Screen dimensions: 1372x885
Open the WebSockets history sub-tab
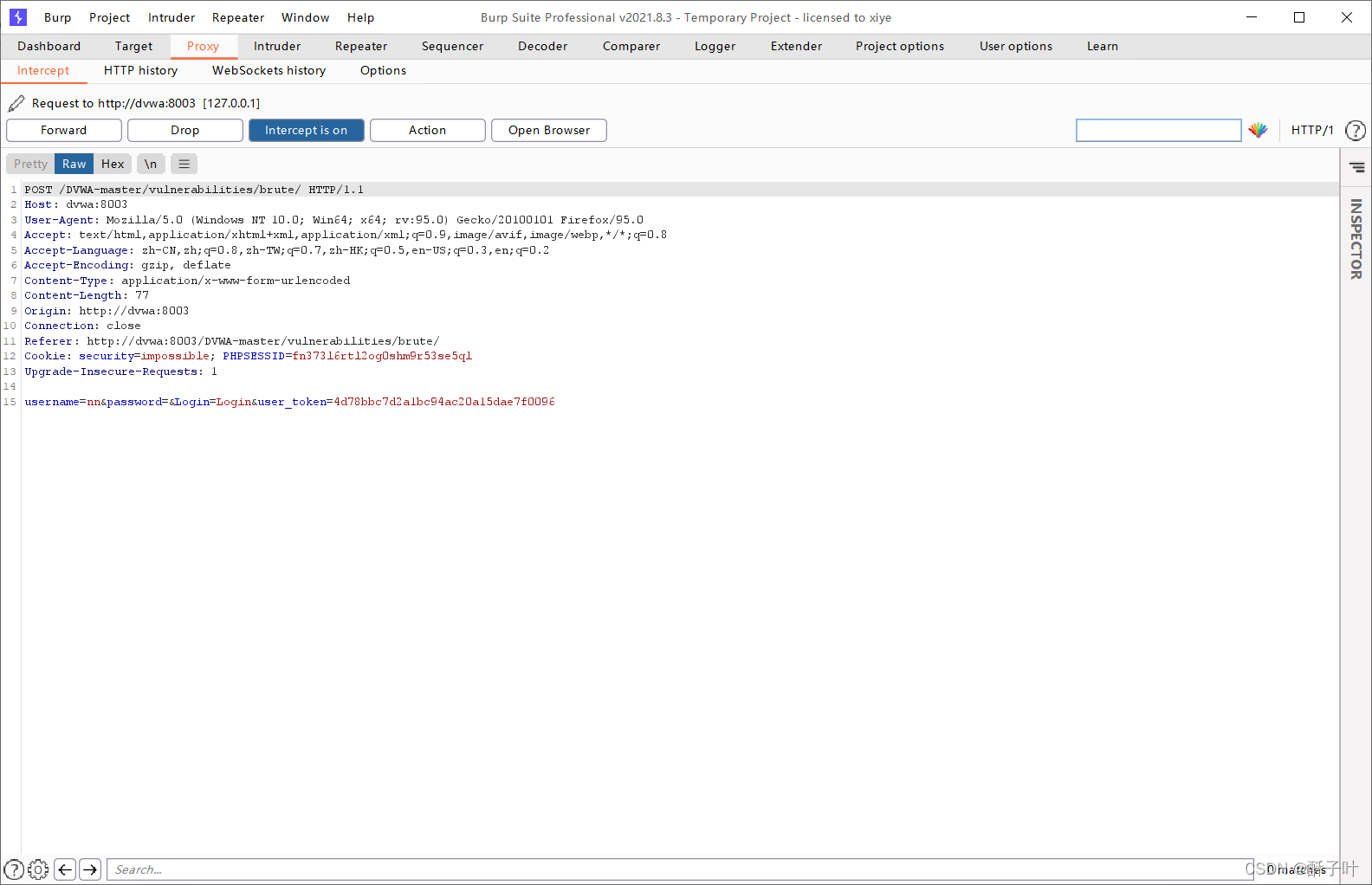point(269,70)
